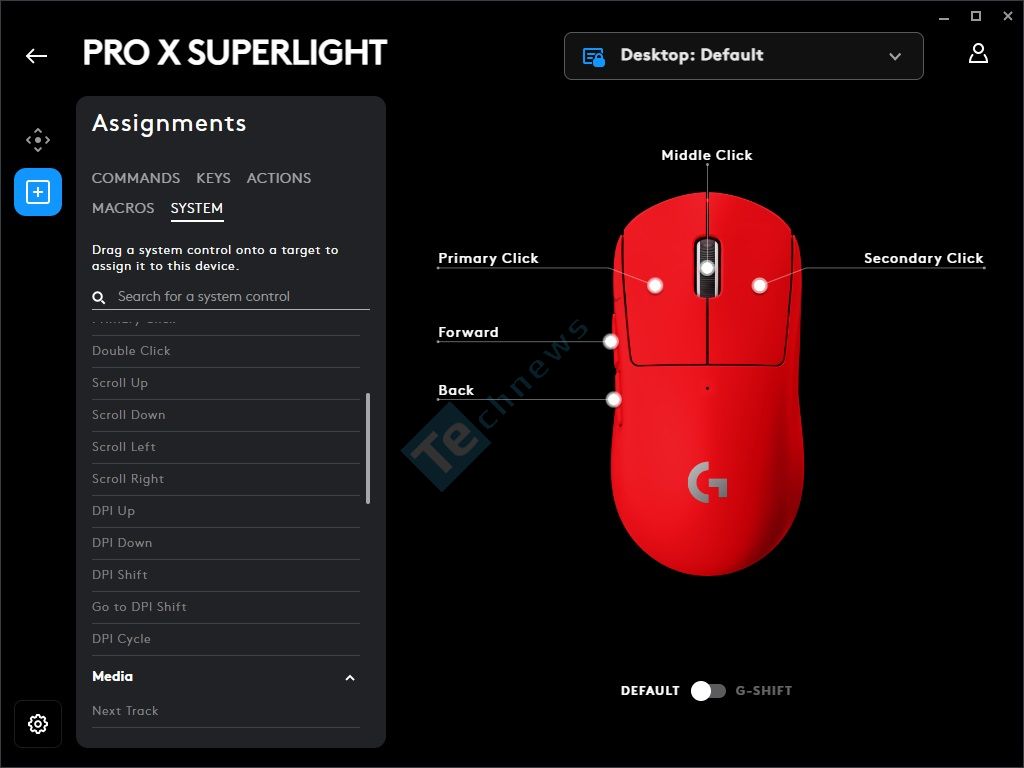
Task: Open the sensitivity DPI sidebar icon
Action: [38, 140]
